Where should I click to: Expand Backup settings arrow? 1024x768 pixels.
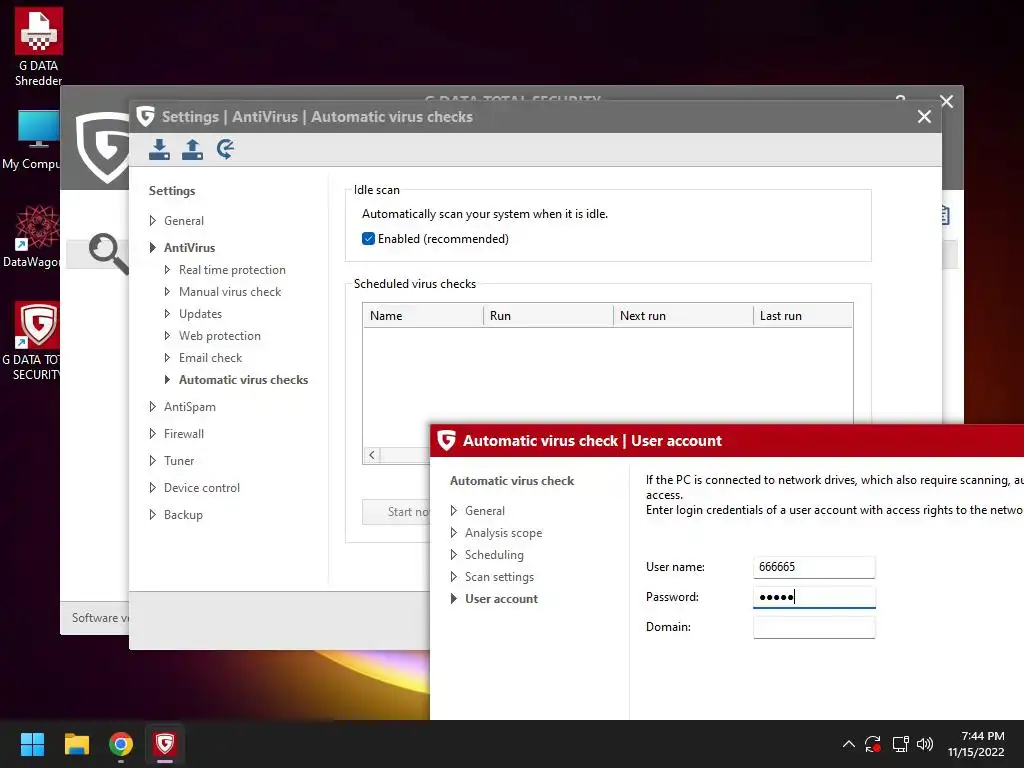coord(152,515)
